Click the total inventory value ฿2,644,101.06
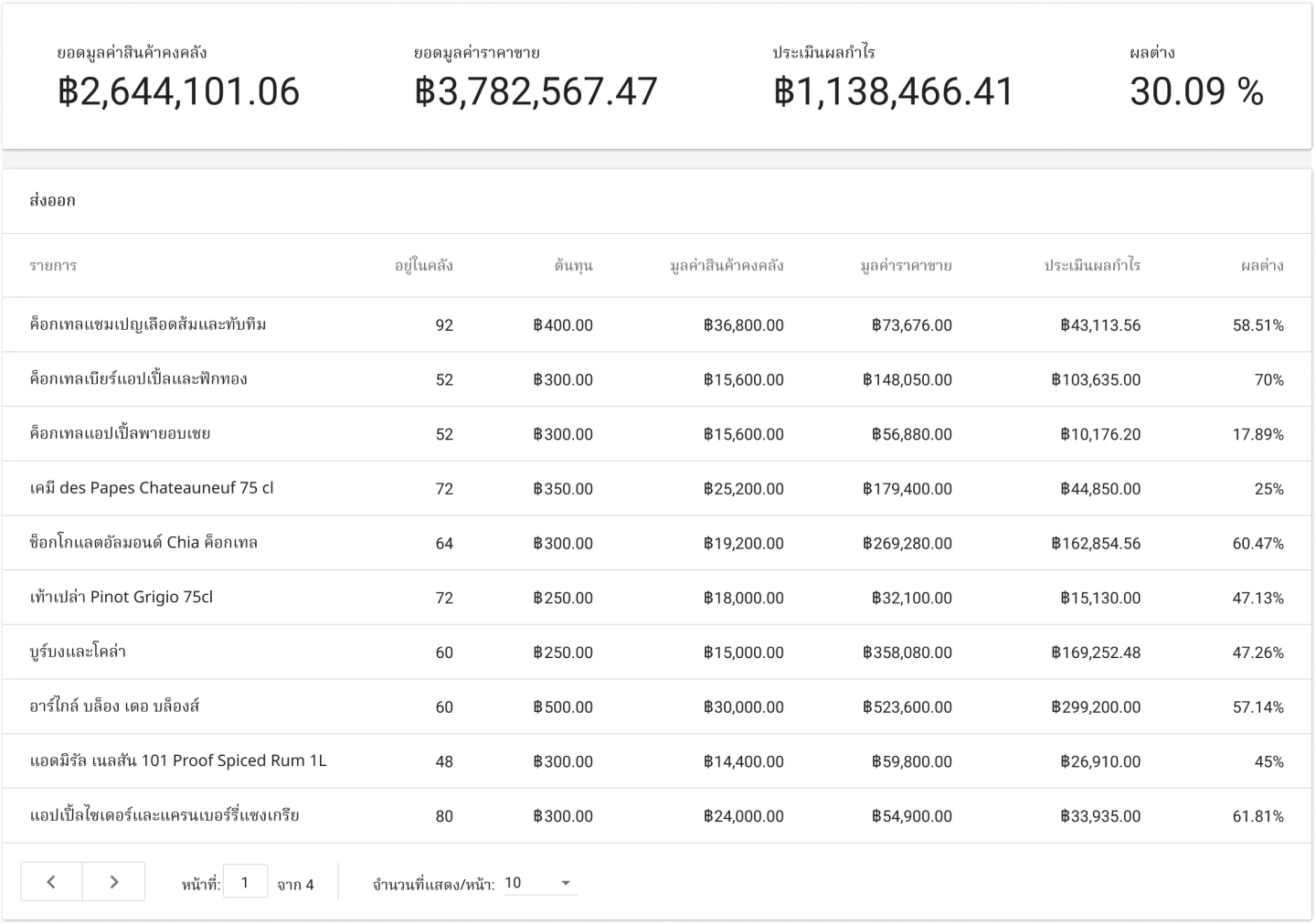This screenshot has width=1316, height=924. tap(178, 91)
